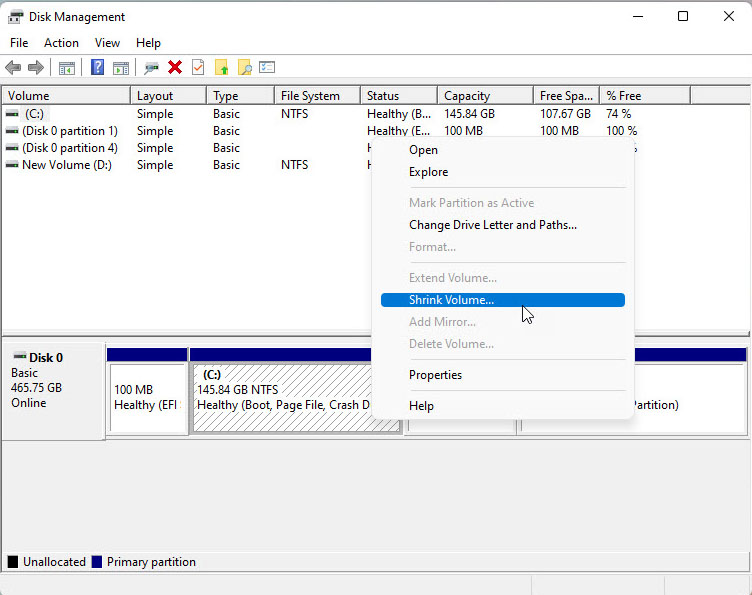
Task: Sort by the Layout column header
Action: tap(169, 96)
